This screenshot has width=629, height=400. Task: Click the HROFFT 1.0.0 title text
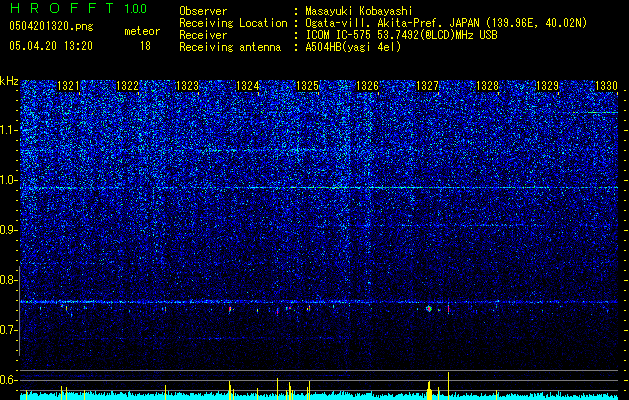78,8
